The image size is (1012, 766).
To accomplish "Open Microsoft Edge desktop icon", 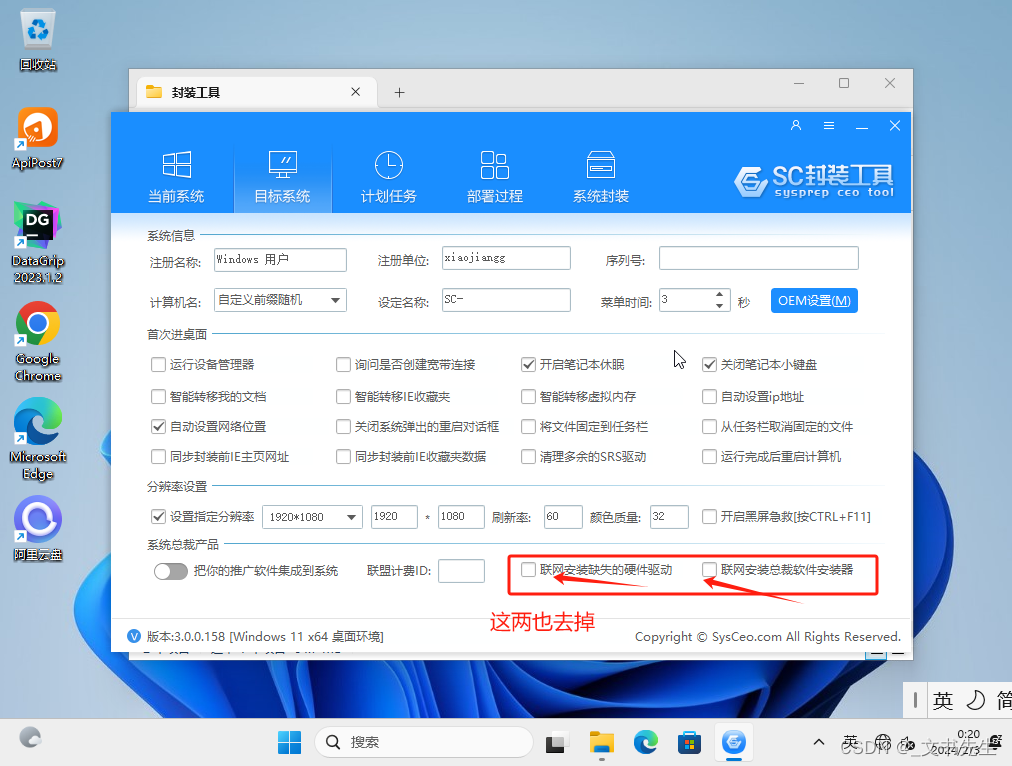I will (38, 439).
